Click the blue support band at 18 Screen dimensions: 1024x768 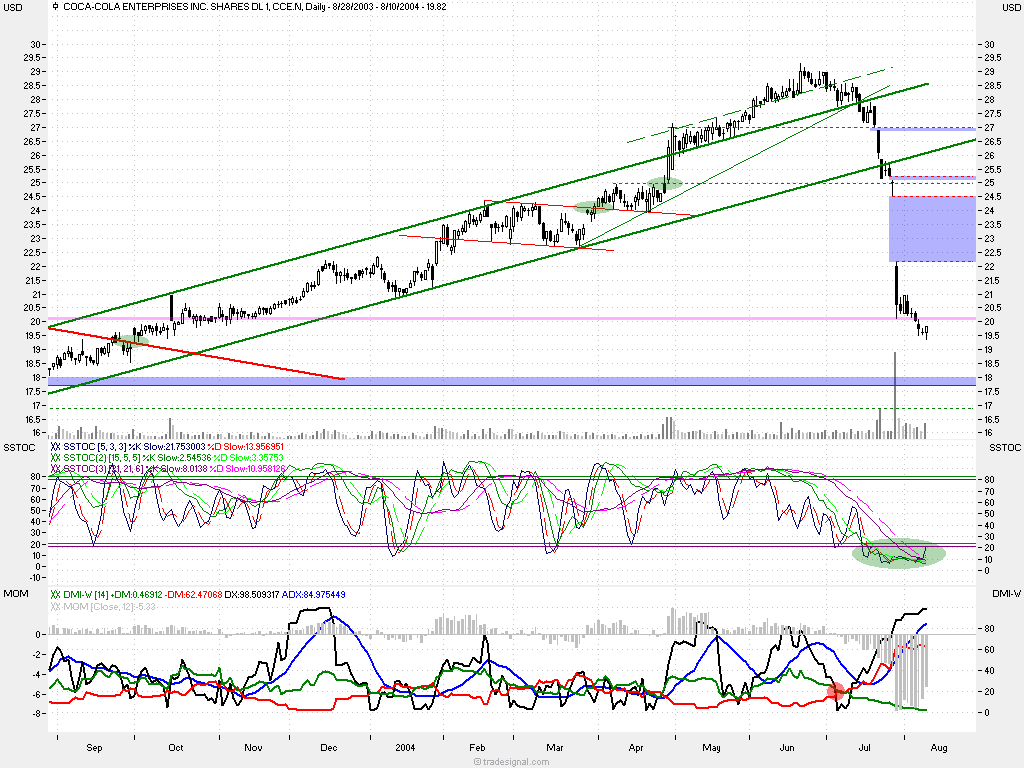point(512,381)
